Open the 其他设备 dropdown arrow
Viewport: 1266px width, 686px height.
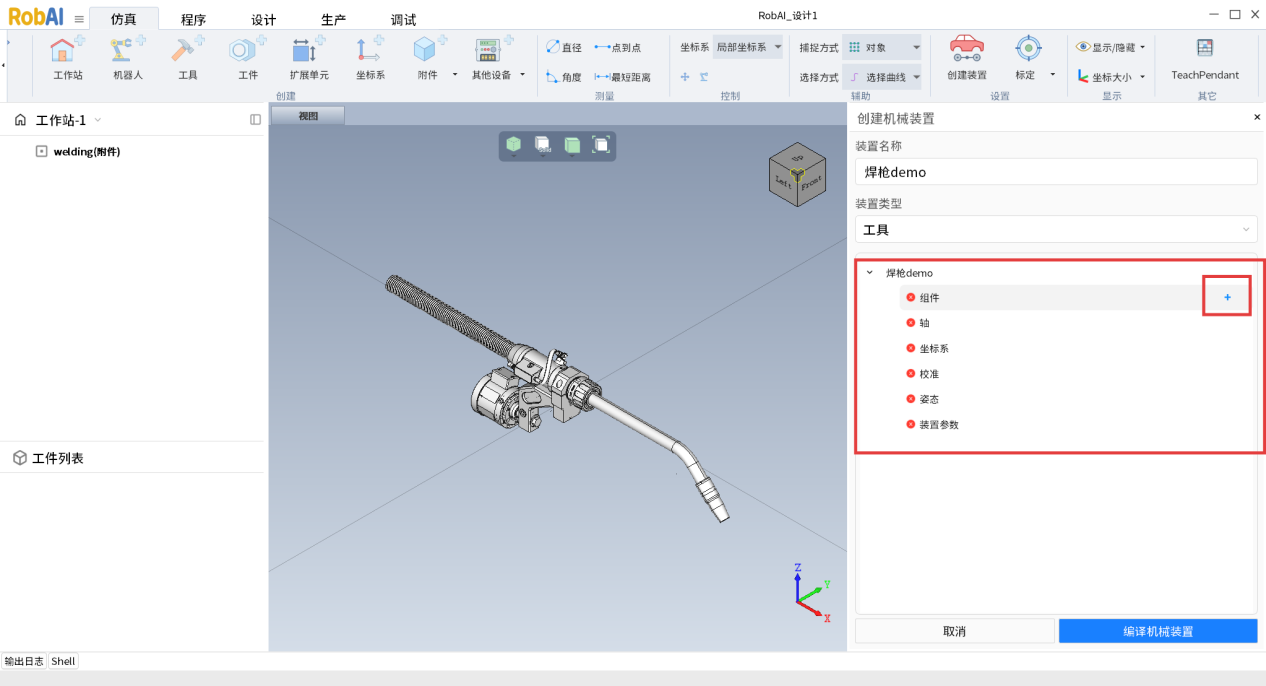click(522, 75)
